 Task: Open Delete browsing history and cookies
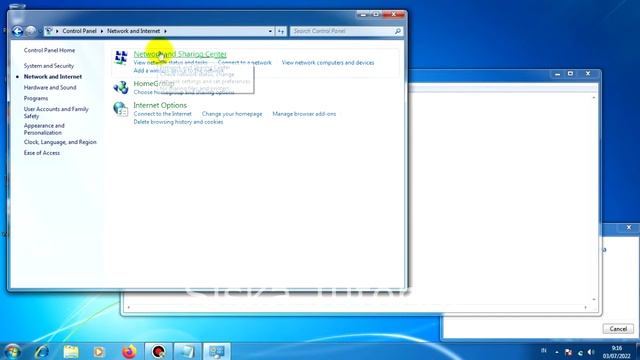click(178, 122)
